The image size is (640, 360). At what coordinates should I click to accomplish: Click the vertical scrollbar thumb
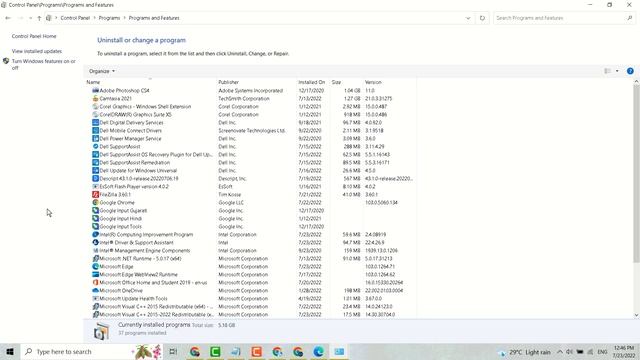click(636, 174)
